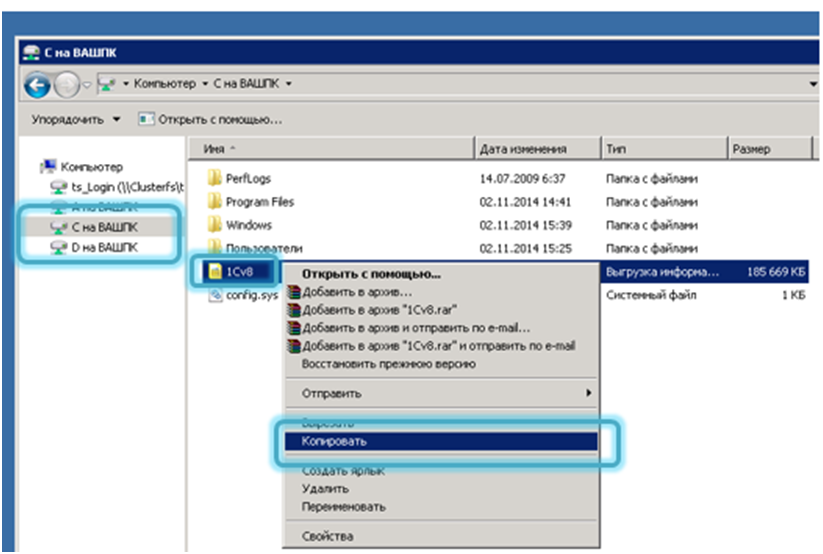
Task: Click size 185 669 КБ of 1Cv8
Action: (776, 271)
